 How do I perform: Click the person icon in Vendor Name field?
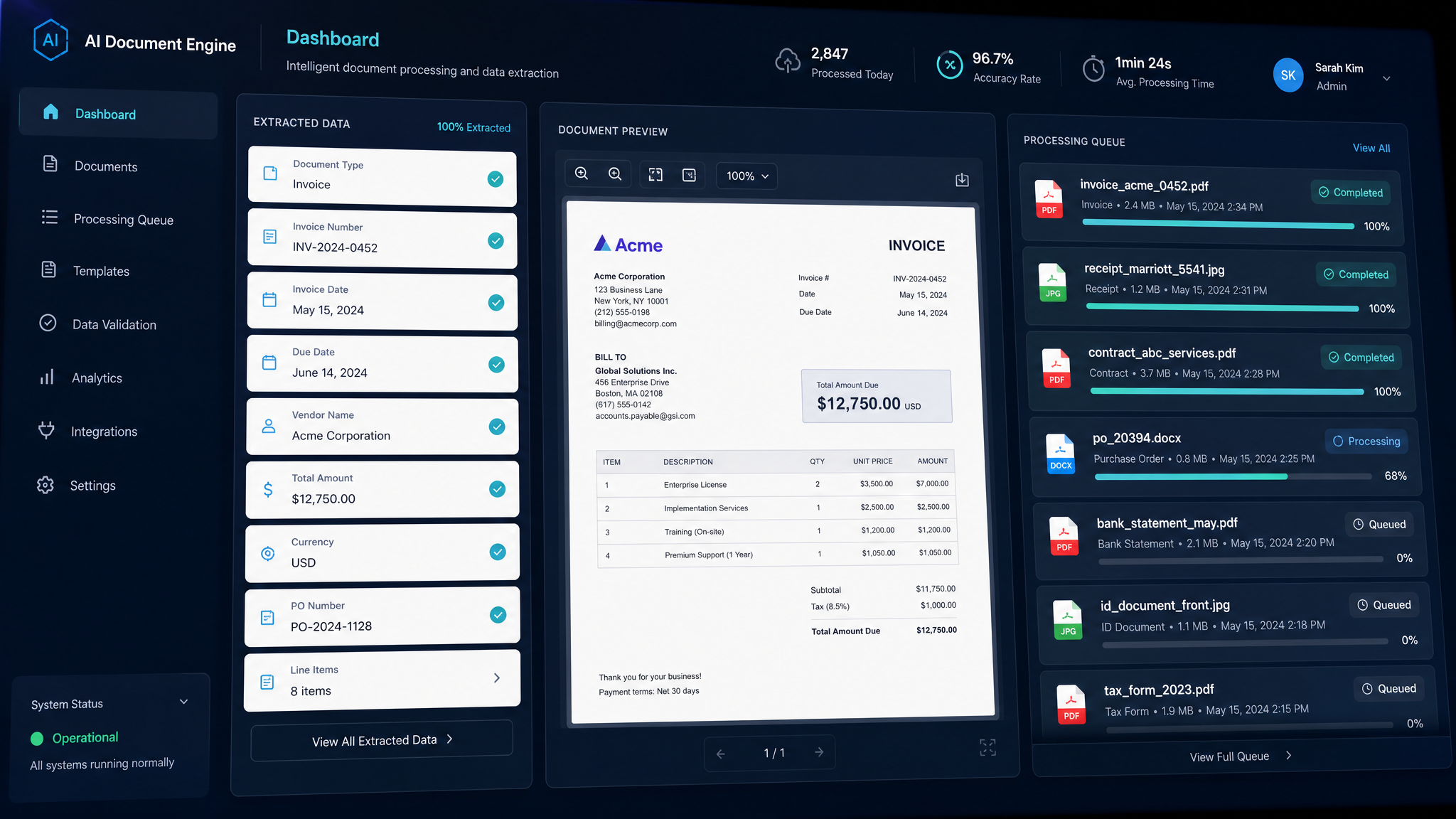tap(269, 425)
